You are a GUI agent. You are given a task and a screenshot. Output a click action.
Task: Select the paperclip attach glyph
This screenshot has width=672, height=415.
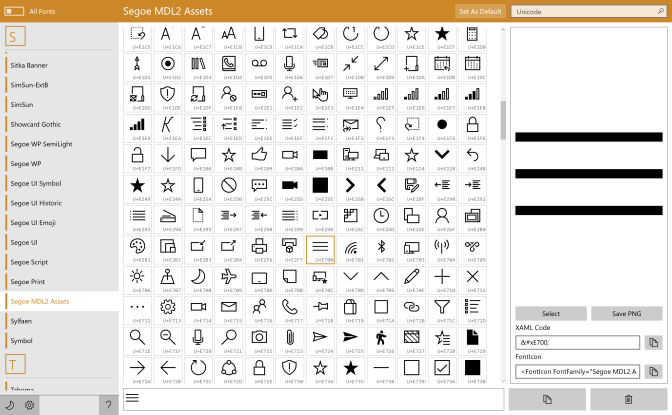(x=290, y=341)
